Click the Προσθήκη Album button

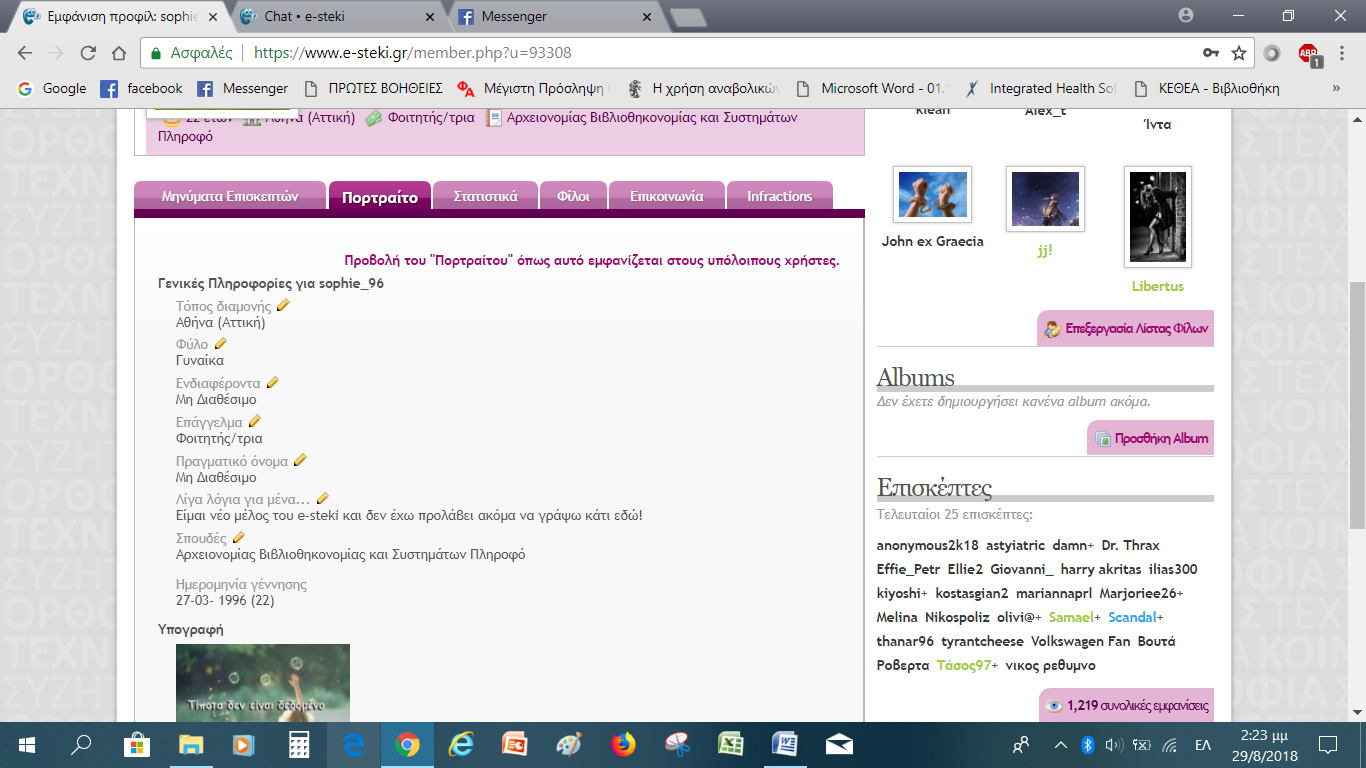1151,438
